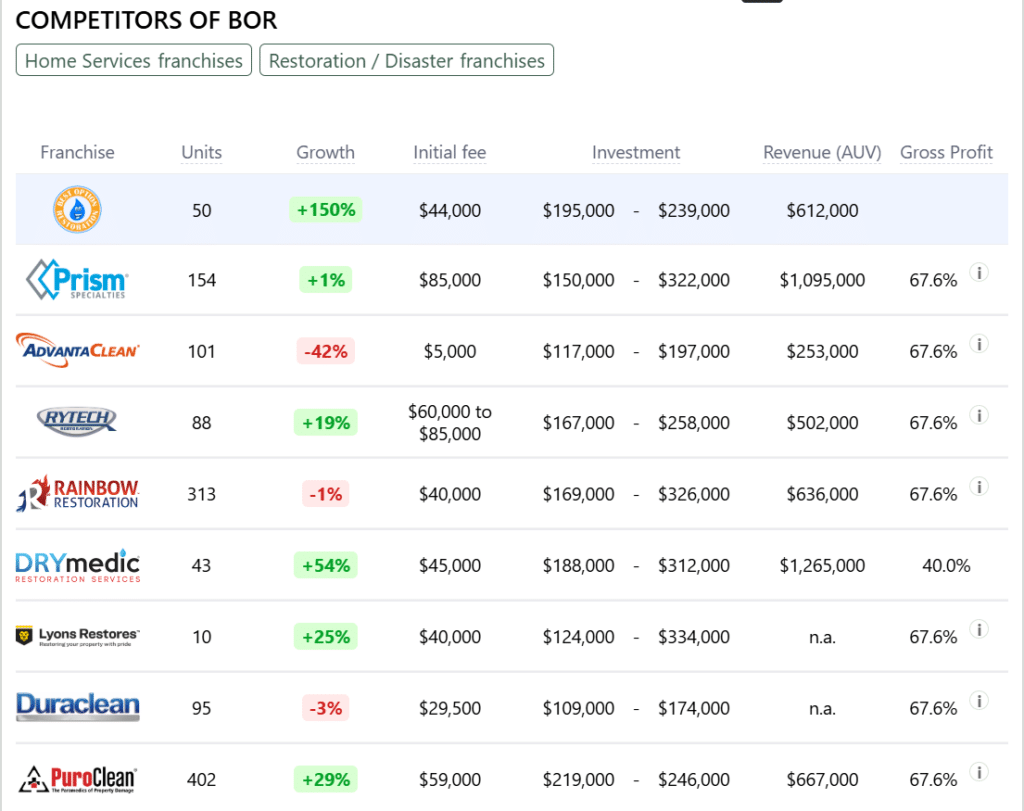
Task: Open the Rytech franchise logo
Action: point(77,422)
